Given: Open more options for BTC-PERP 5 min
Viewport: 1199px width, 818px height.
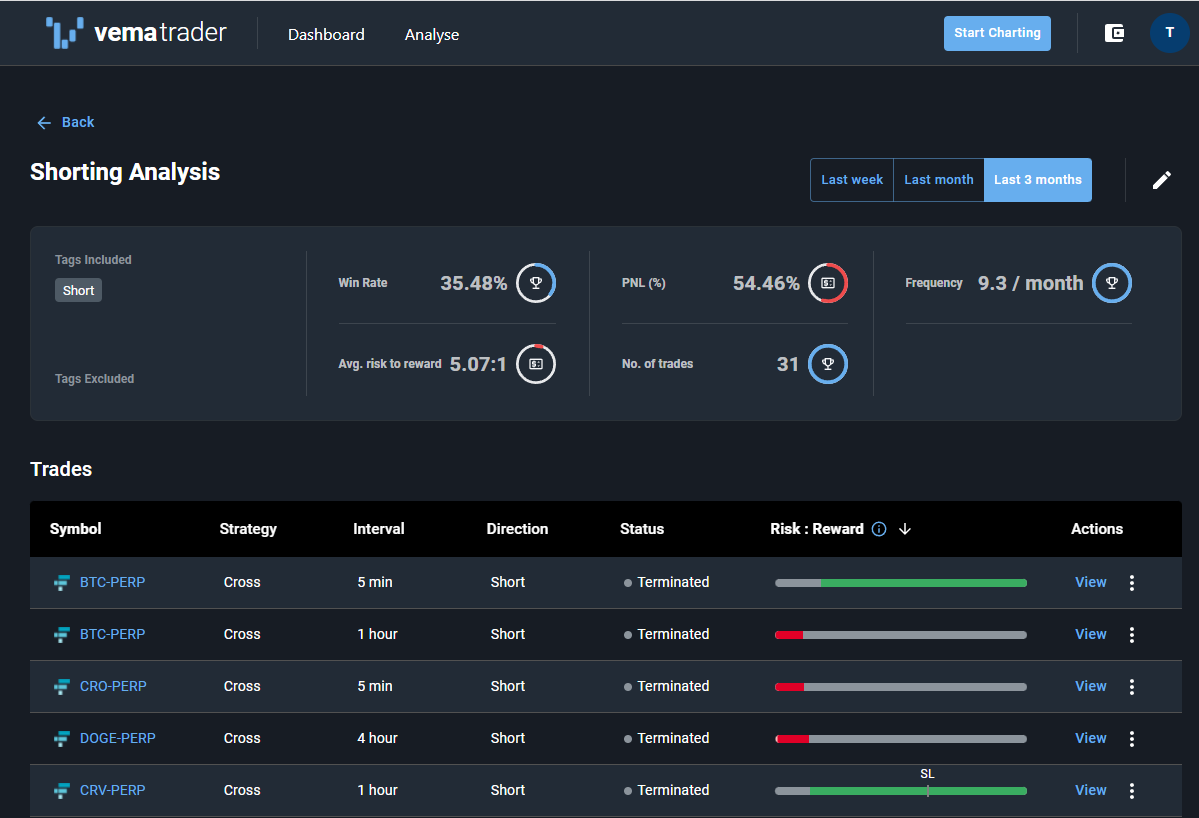Looking at the screenshot, I should tap(1132, 583).
